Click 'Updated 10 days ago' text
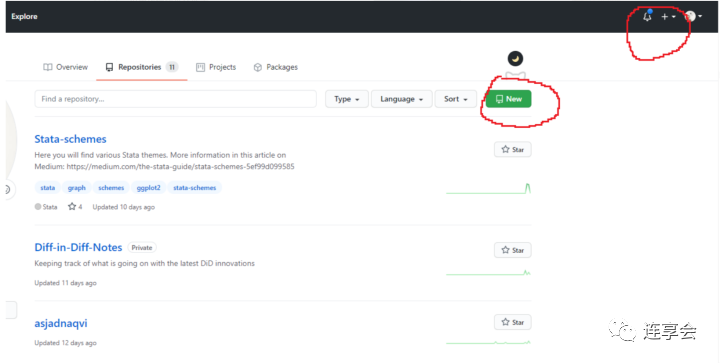The image size is (720, 363). (124, 207)
